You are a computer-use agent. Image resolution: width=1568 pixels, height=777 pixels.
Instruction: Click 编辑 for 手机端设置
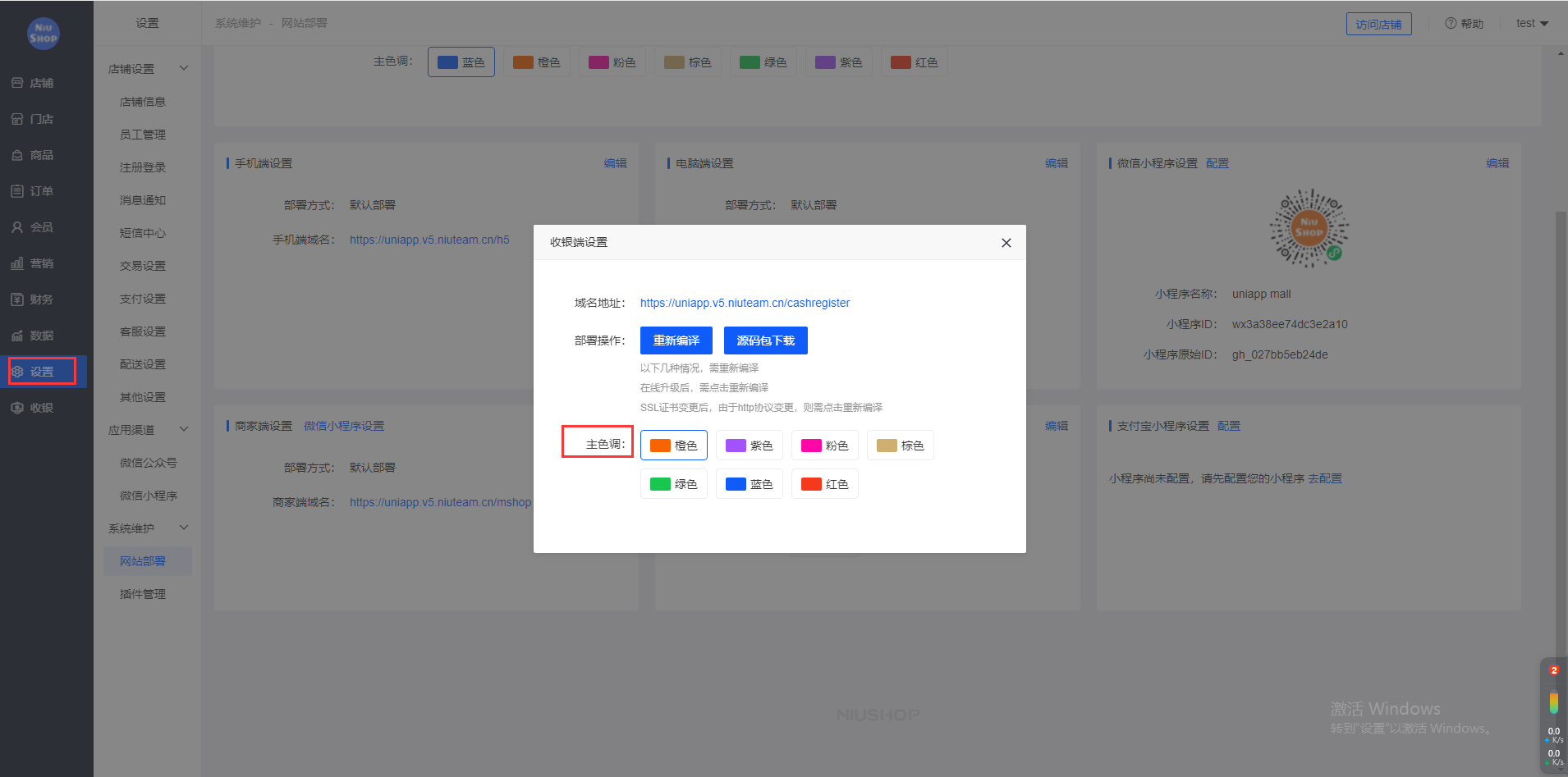coord(616,163)
